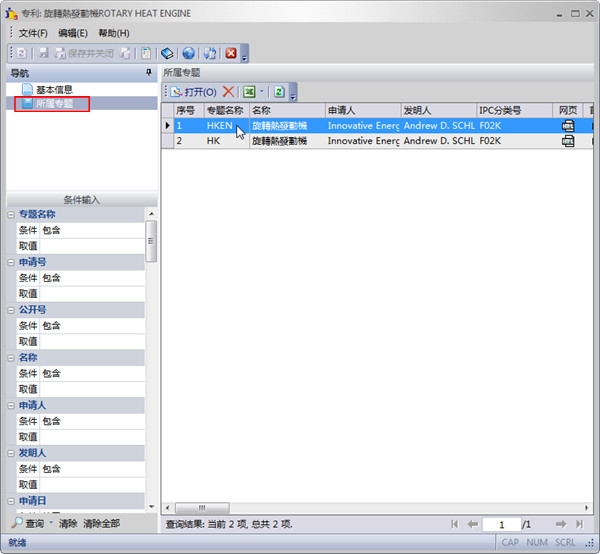Click the horizontal scrollbar thumb below table
Screen dimensions: 600x554
point(202,508)
